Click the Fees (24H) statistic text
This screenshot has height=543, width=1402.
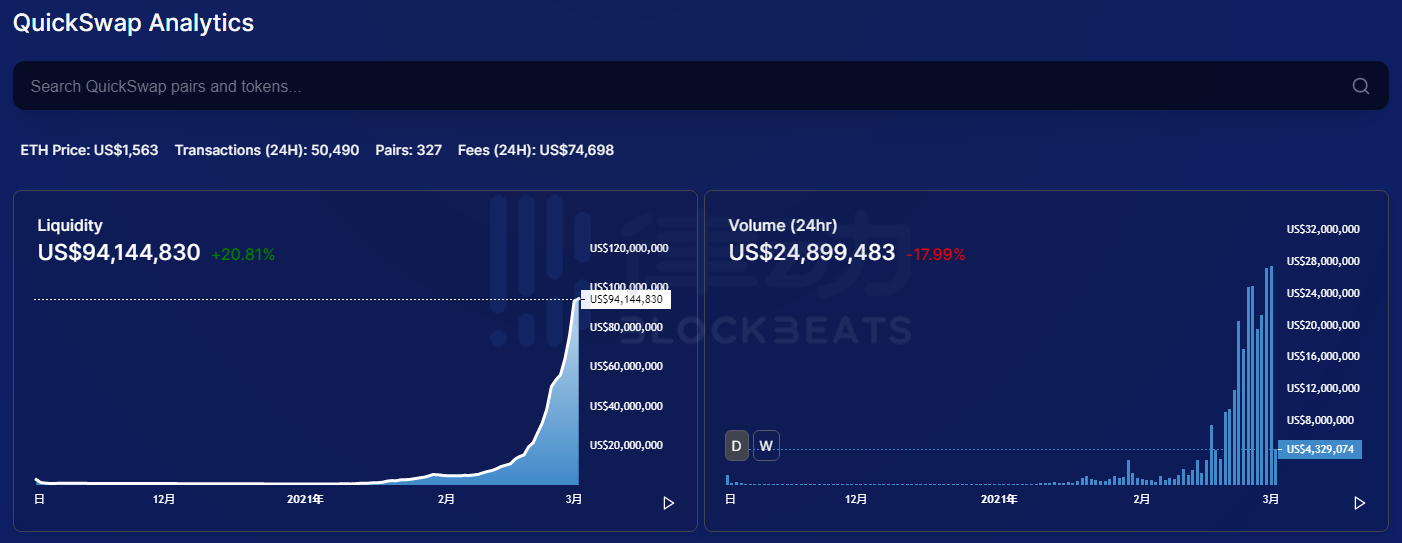536,150
